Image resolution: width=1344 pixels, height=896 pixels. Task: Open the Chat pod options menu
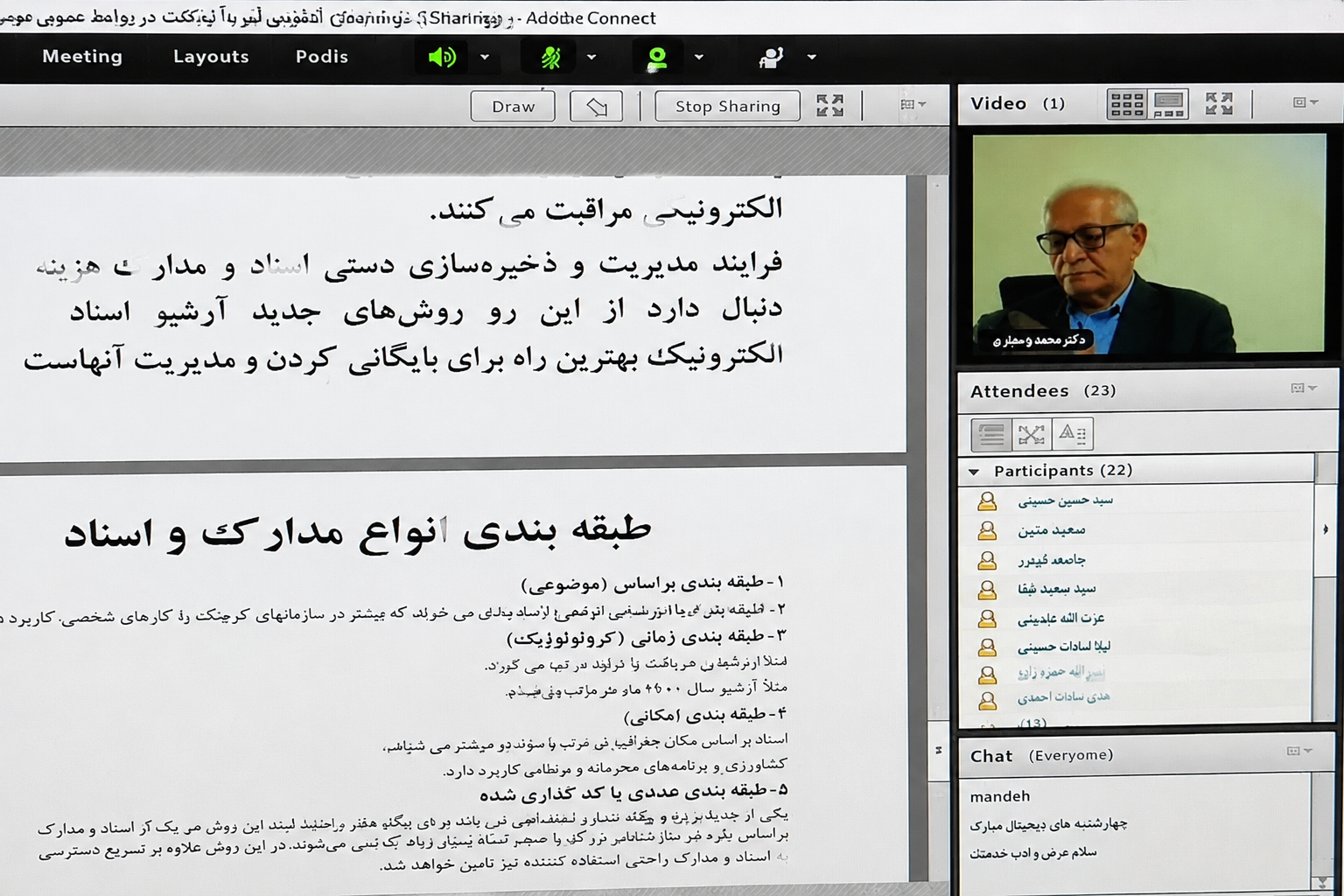[1299, 751]
